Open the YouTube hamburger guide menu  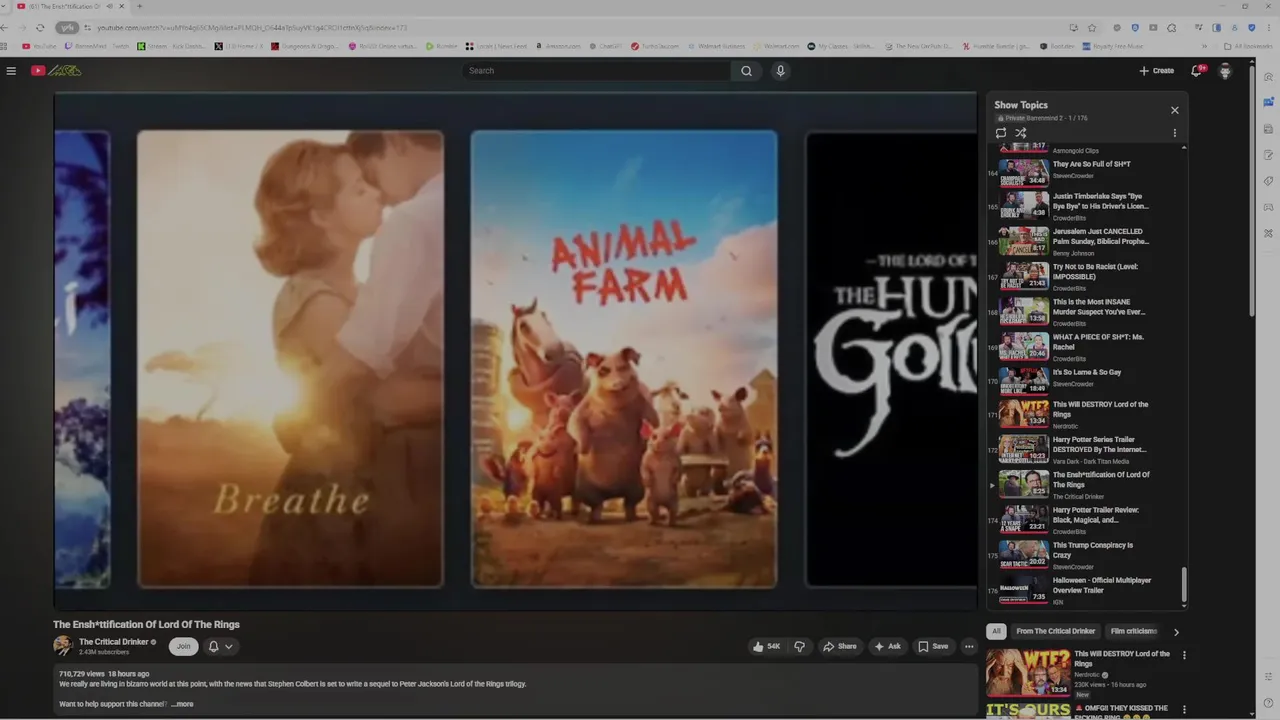pos(11,71)
